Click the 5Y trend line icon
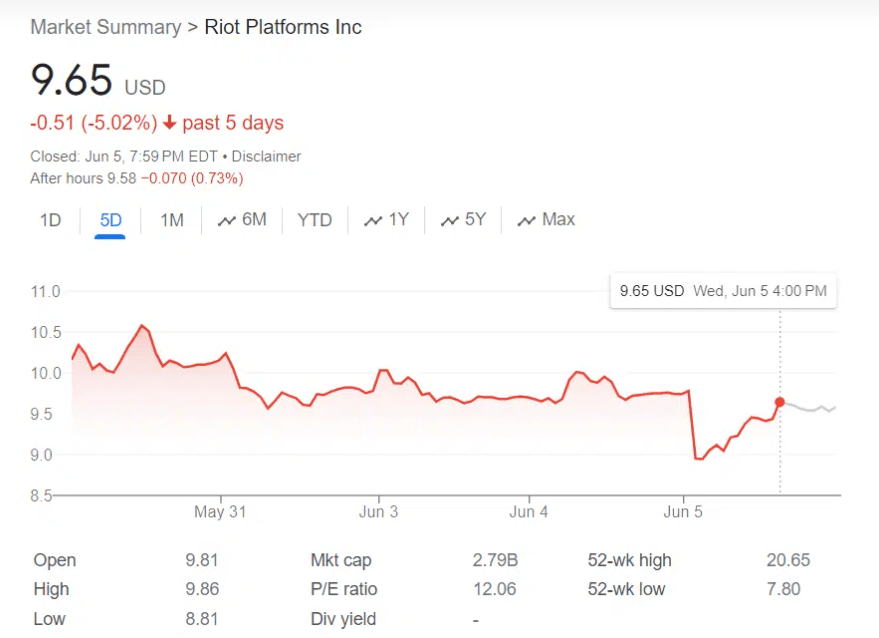The image size is (879, 638). click(x=450, y=221)
